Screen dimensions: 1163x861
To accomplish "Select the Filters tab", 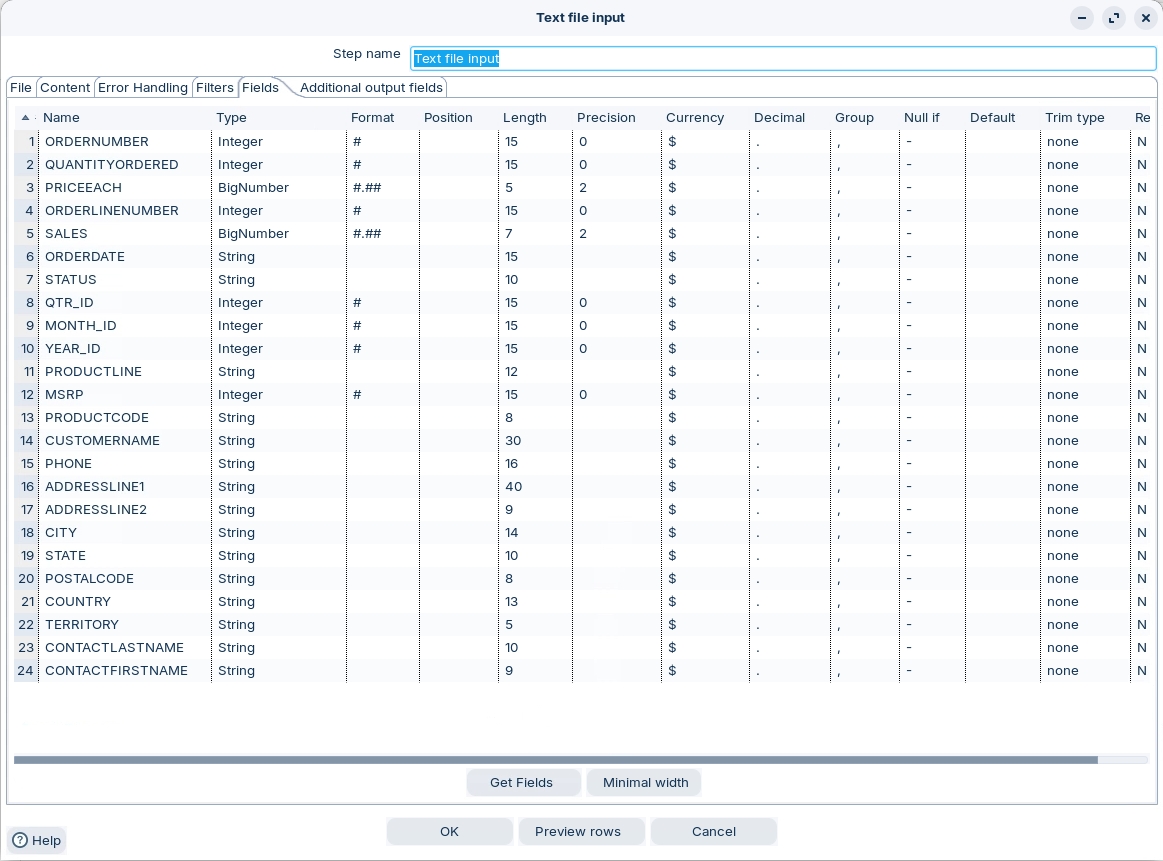I will click(214, 88).
